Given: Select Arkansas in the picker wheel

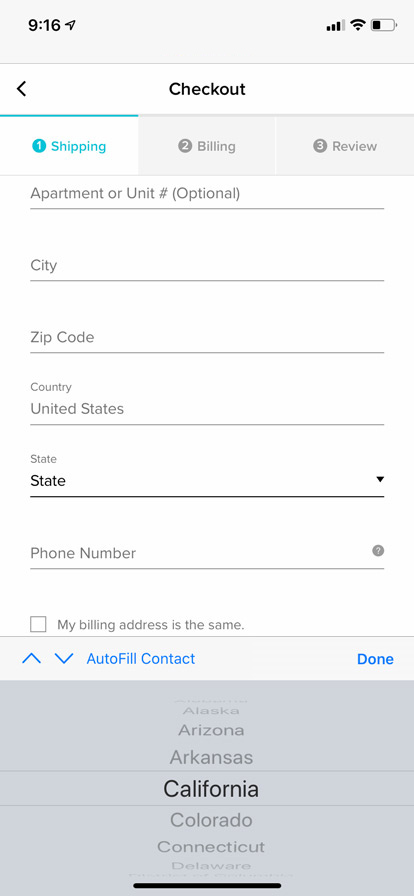Looking at the screenshot, I should click(211, 758).
